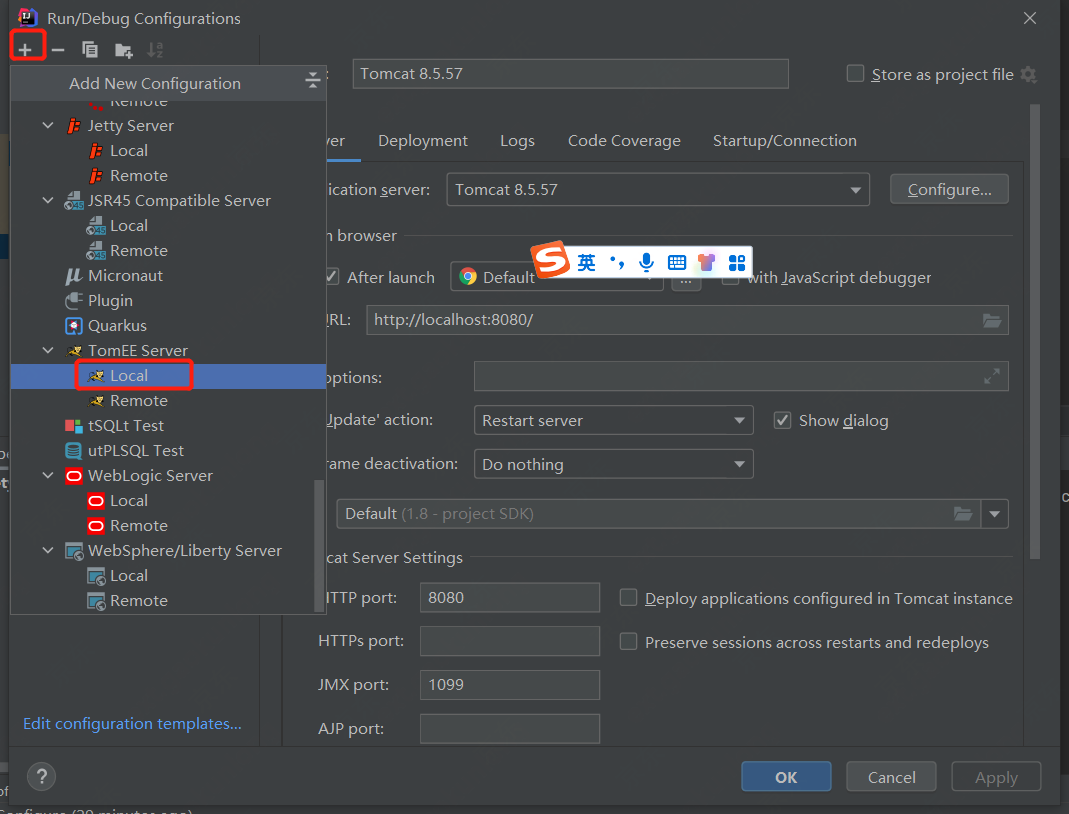Screen dimensions: 1069x814
Task: Click the gear icon next to Store as project file
Action: coord(1029,74)
